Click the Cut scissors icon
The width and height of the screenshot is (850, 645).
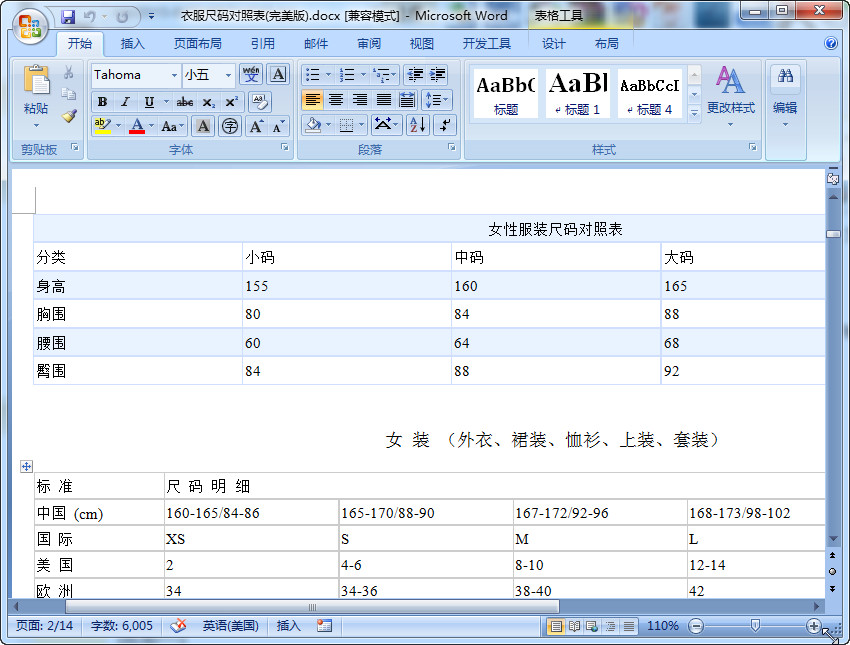click(x=69, y=73)
